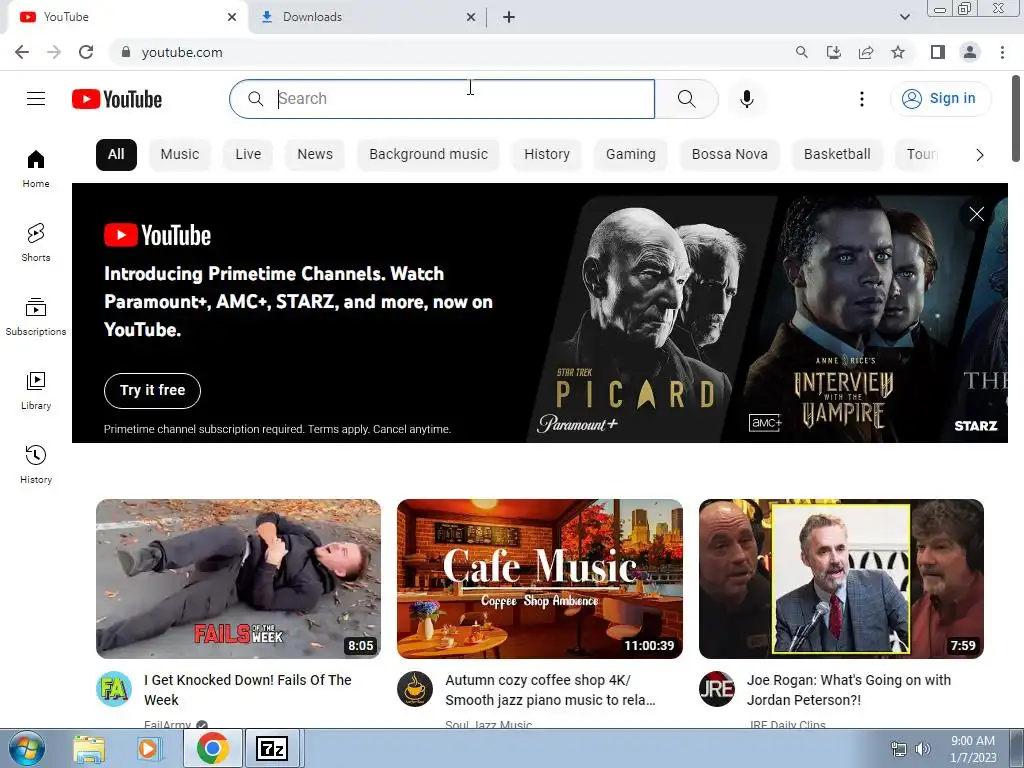Open Chrome profile avatar

pyautogui.click(x=970, y=52)
